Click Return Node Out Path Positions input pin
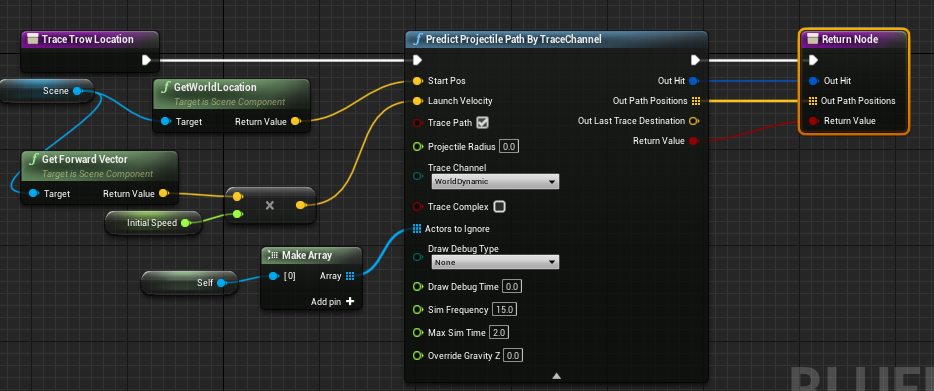 (x=813, y=101)
